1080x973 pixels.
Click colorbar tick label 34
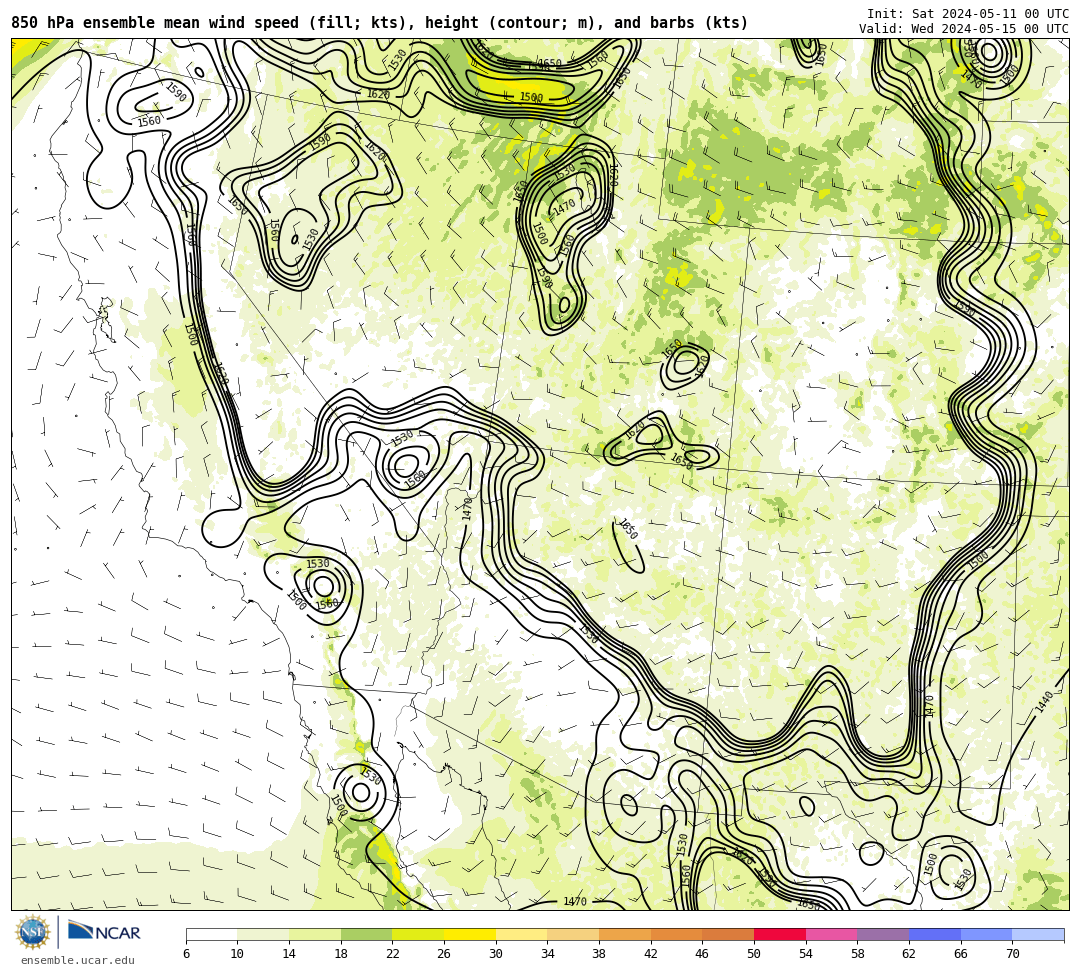coord(548,954)
